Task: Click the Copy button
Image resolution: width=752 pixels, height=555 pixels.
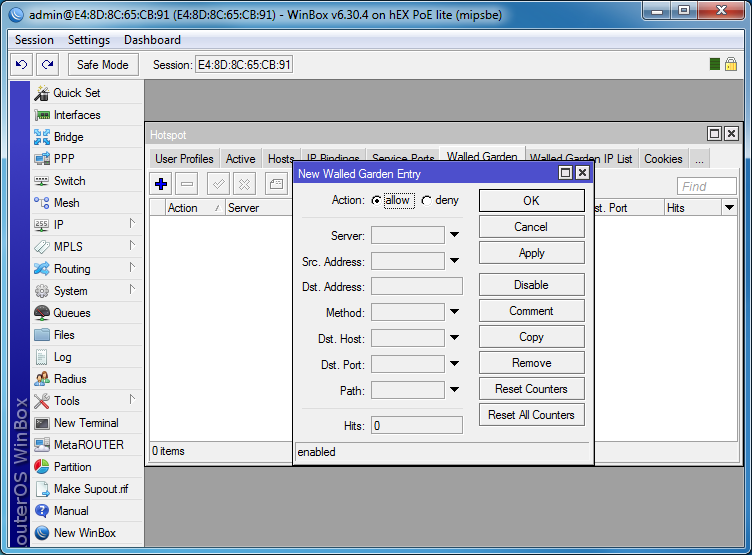Action: point(531,337)
